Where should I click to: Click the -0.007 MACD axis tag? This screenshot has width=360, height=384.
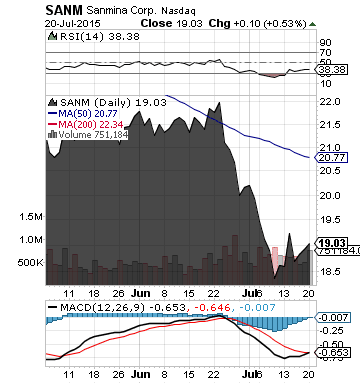(x=333, y=318)
